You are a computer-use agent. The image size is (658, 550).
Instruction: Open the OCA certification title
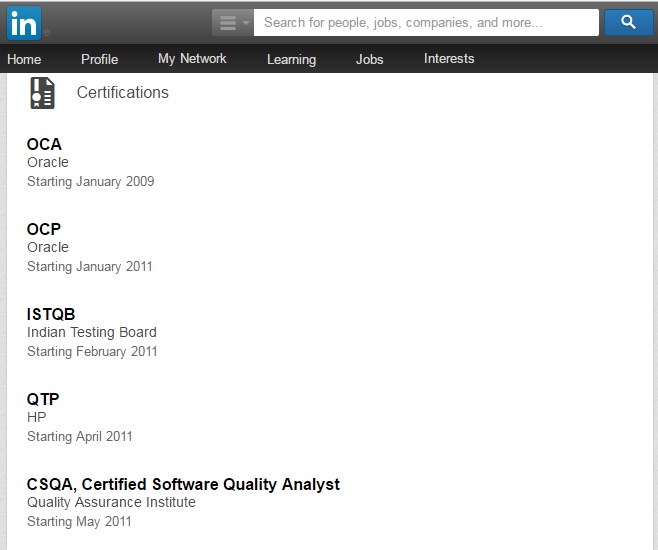point(44,144)
